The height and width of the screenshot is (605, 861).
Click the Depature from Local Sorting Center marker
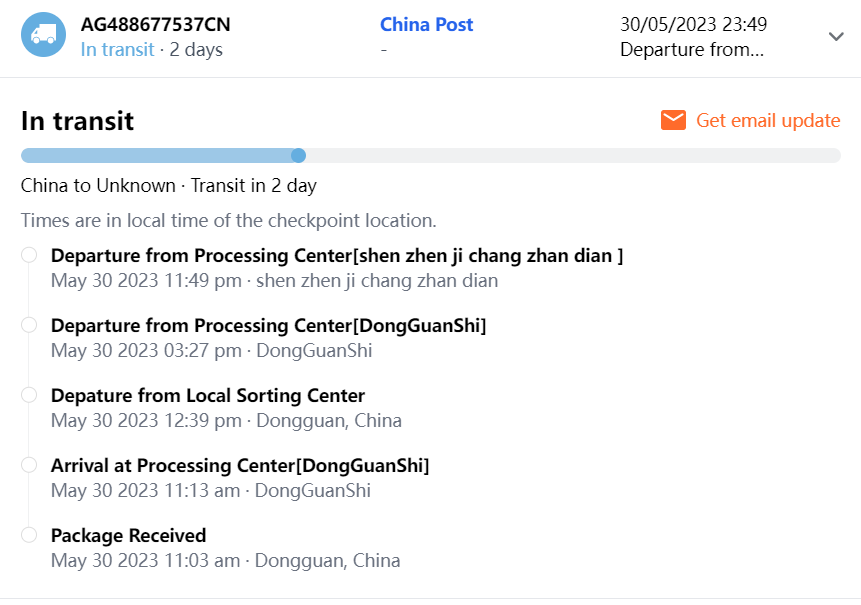pos(29,395)
